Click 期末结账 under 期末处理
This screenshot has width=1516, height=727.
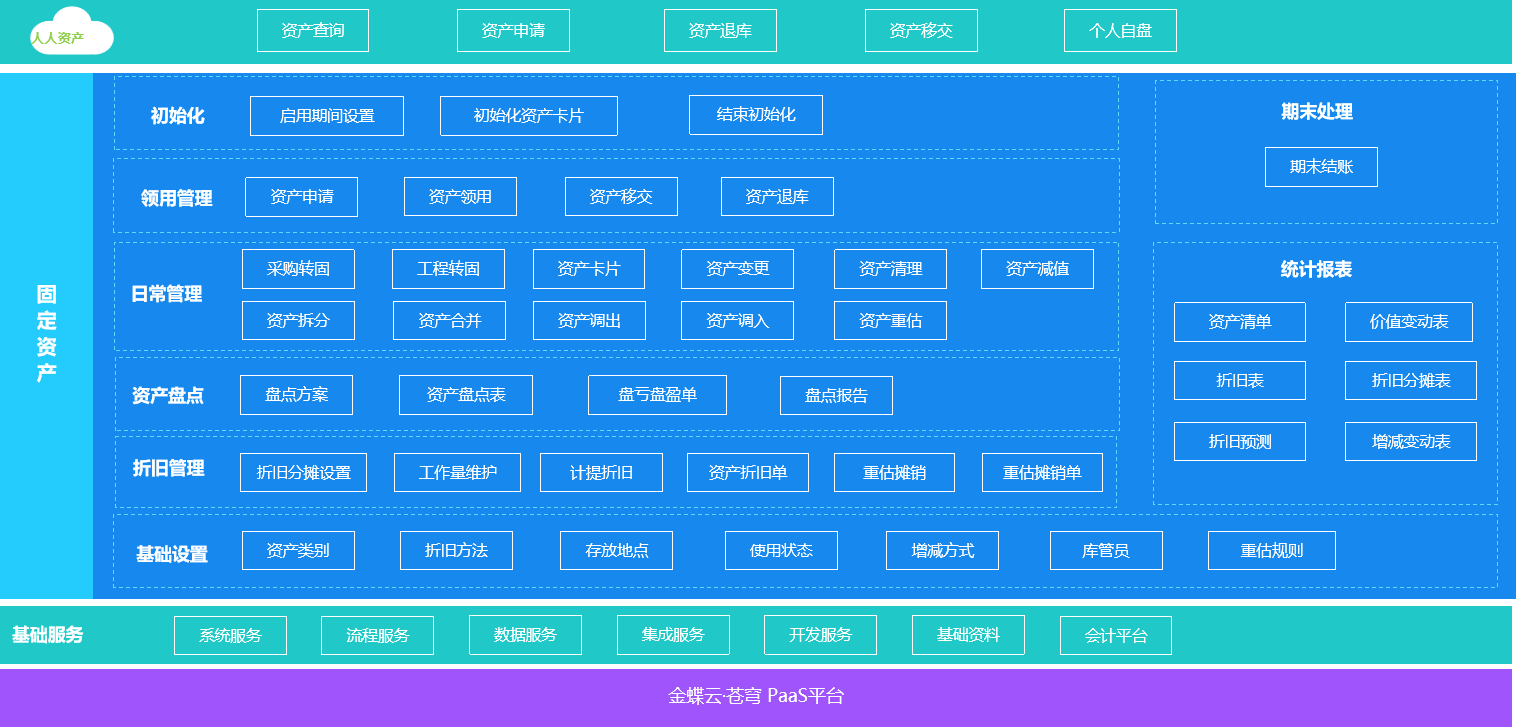point(1321,167)
